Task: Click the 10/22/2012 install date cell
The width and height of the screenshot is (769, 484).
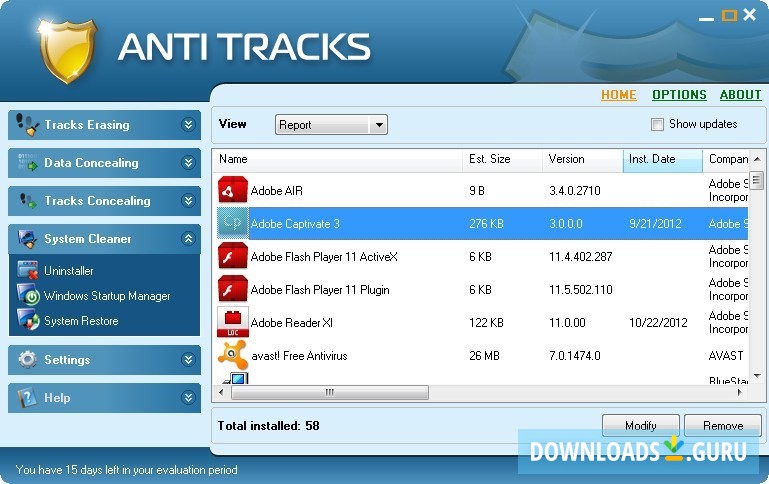Action: tap(658, 323)
